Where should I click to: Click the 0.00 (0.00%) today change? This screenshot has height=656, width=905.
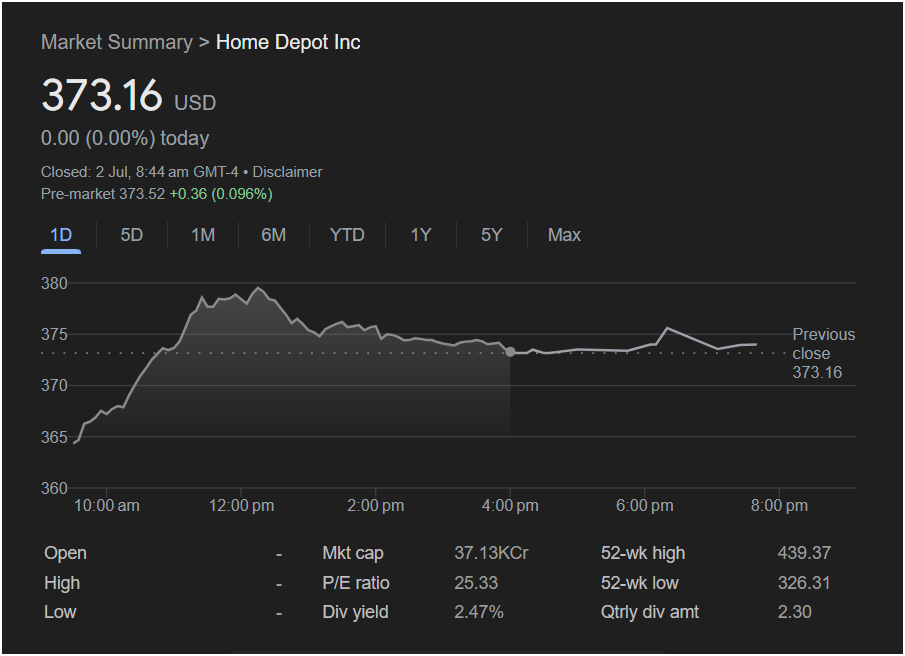pyautogui.click(x=125, y=138)
